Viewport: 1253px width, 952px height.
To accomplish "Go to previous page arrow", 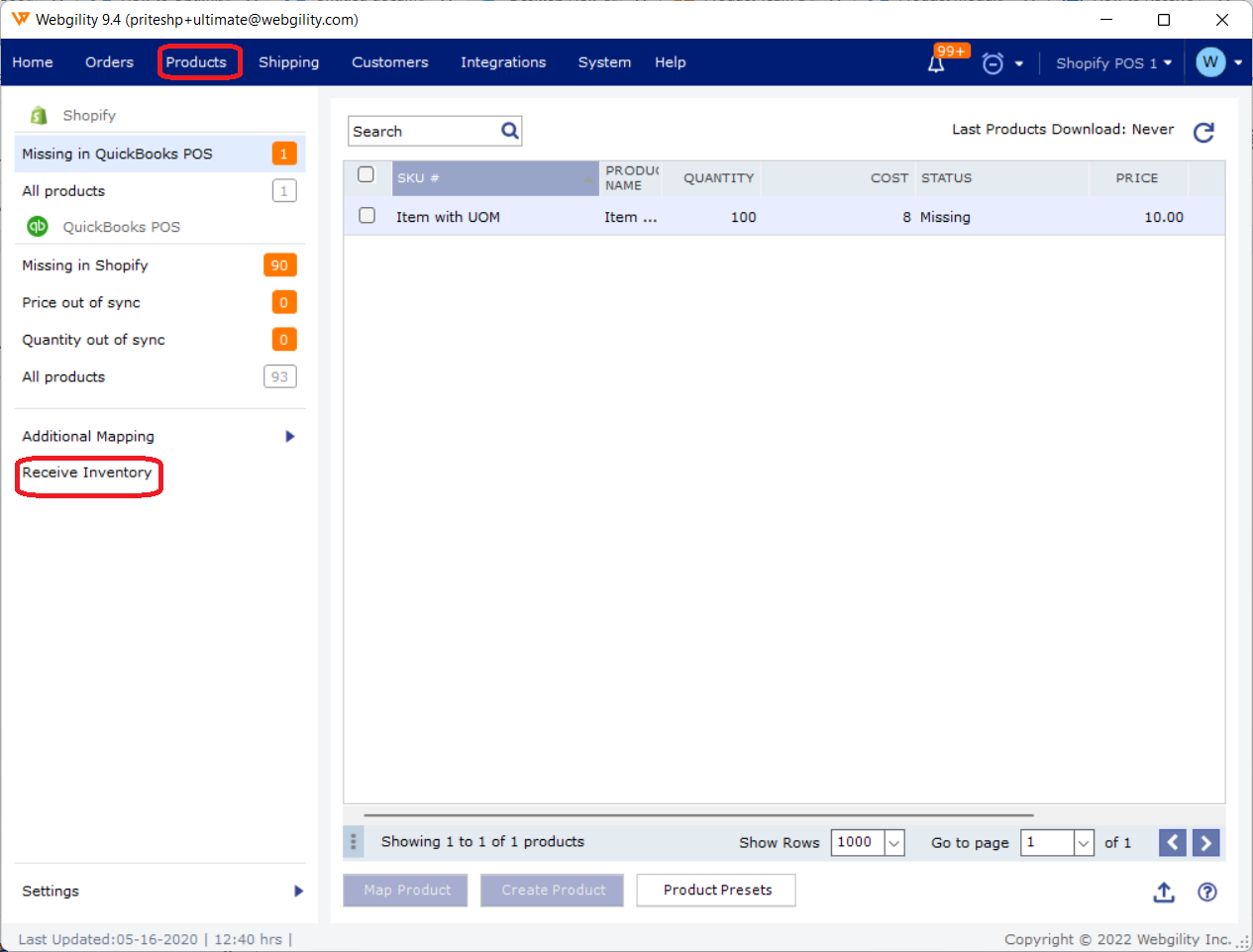I will tap(1173, 842).
